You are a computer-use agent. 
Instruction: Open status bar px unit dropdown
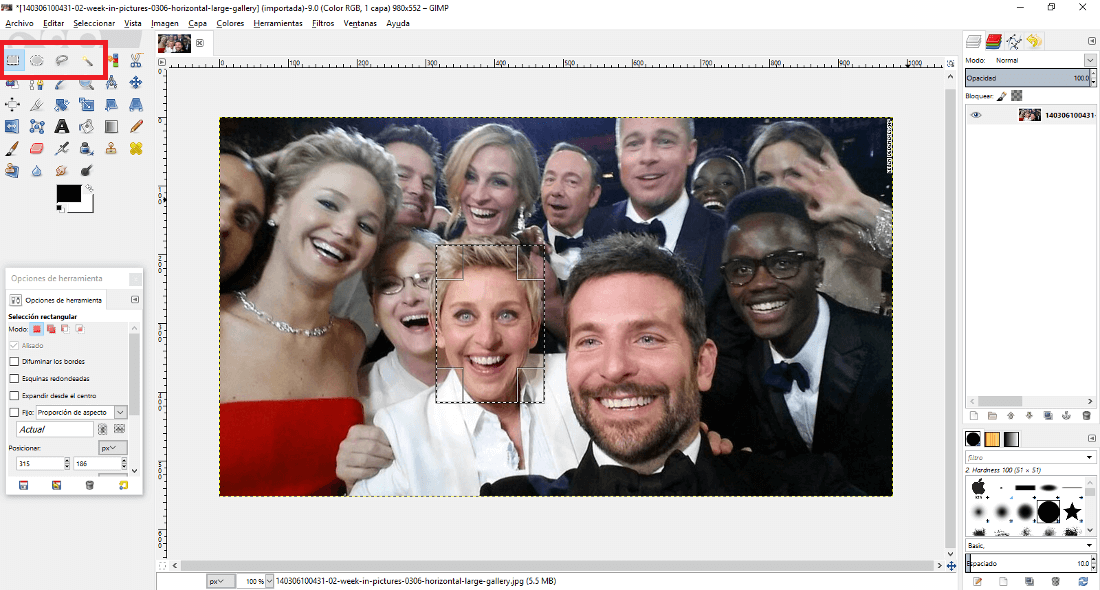tap(220, 581)
